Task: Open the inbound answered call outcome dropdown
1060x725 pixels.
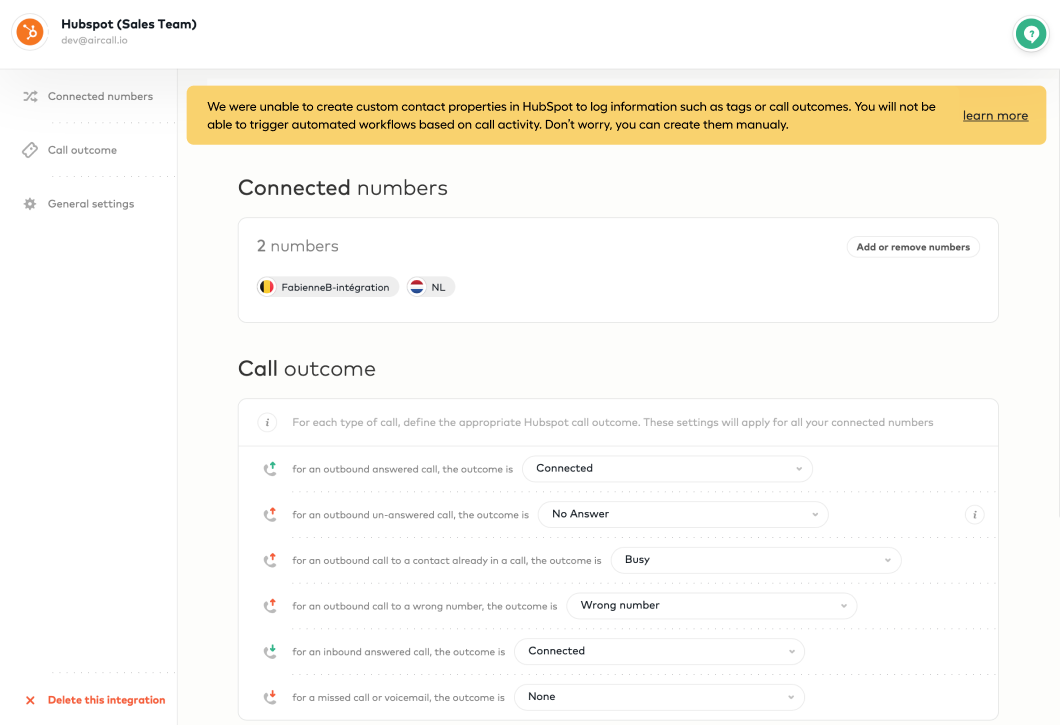Action: 659,651
